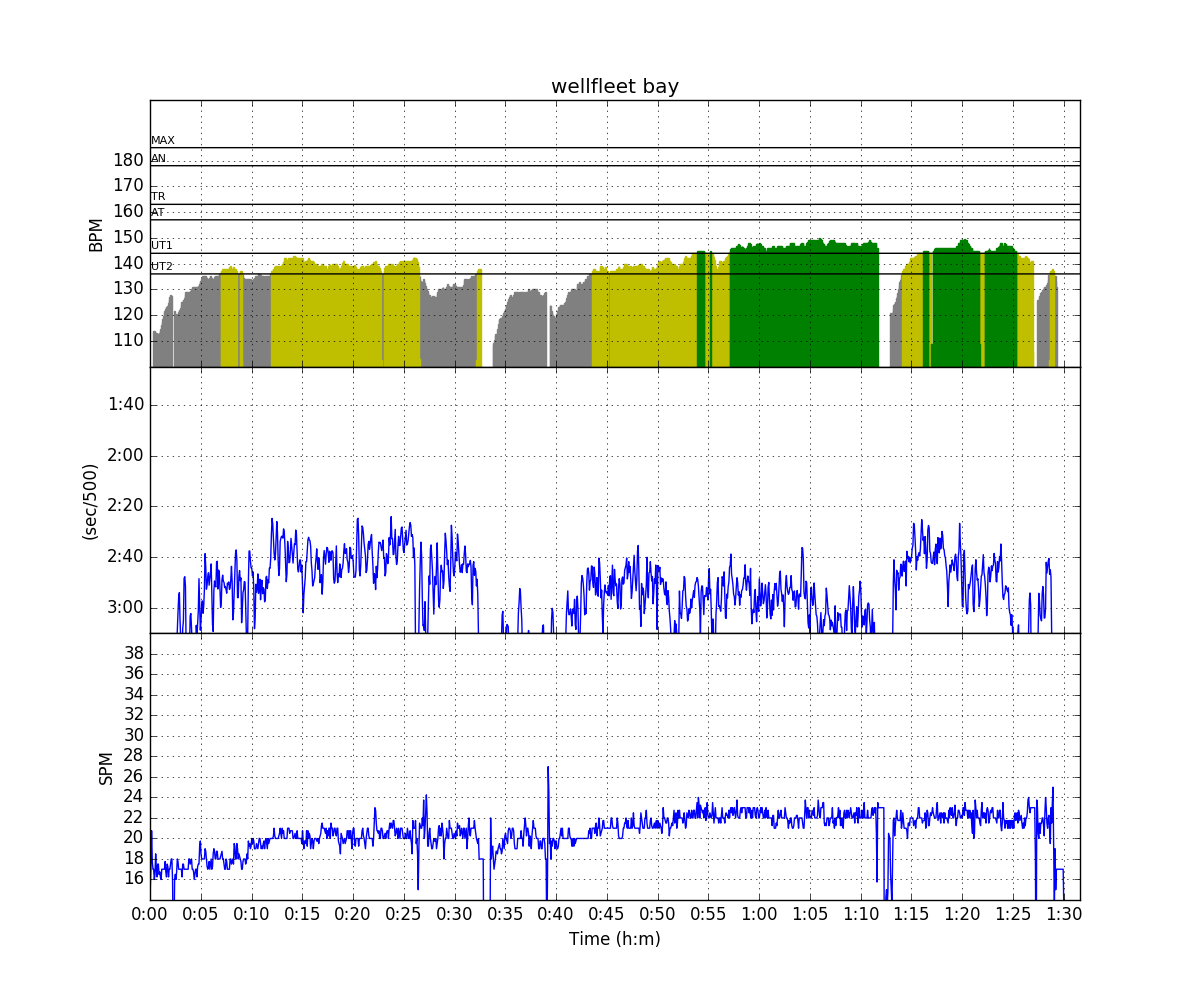Click the SPM y-axis label
The height and width of the screenshot is (1000, 1200).
click(x=105, y=767)
